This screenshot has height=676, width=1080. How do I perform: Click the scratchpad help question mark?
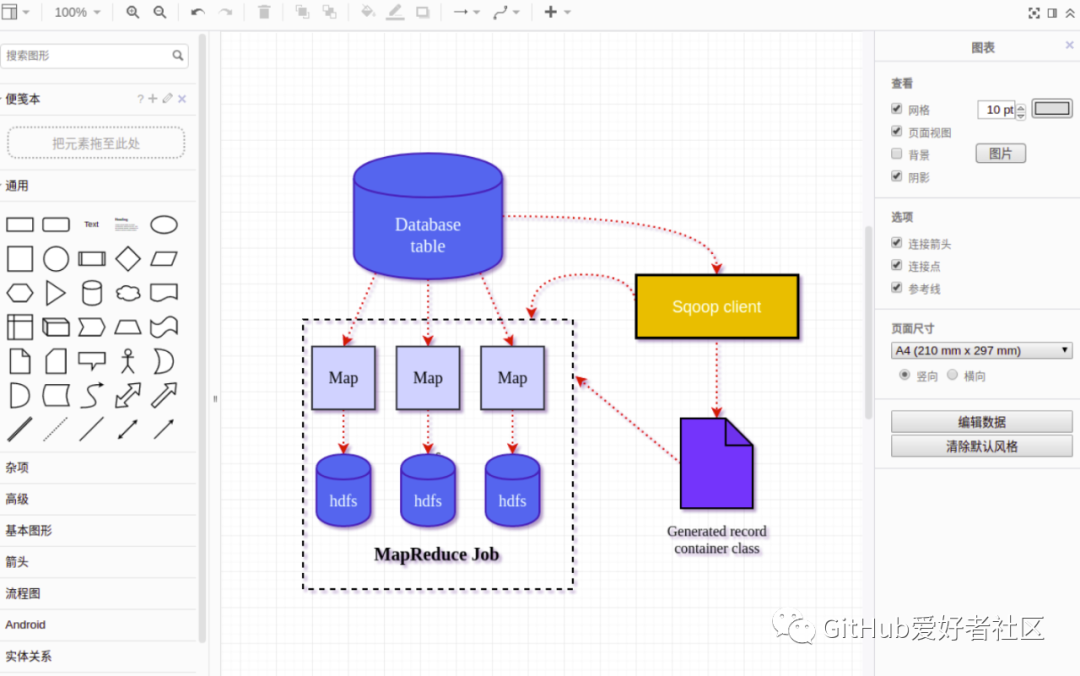141,99
